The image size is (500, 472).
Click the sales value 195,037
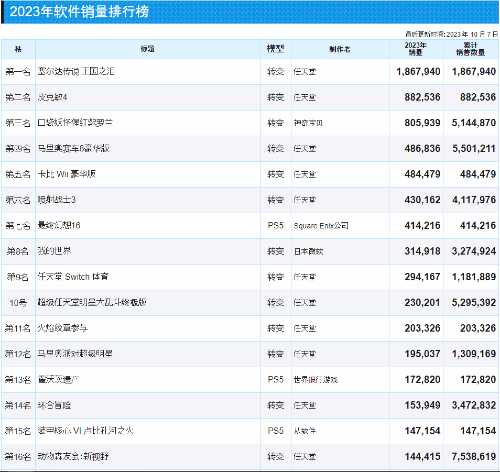[x=422, y=354]
